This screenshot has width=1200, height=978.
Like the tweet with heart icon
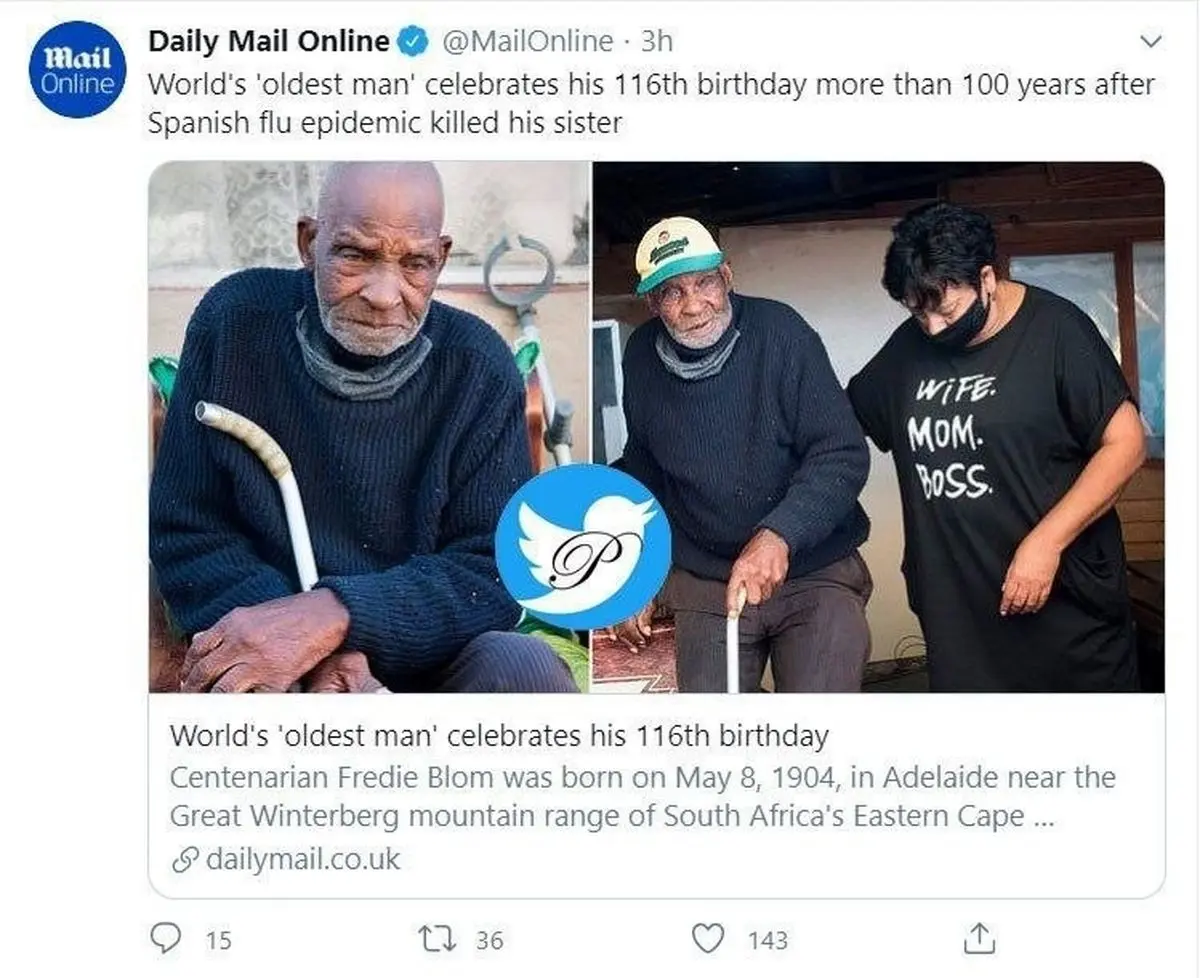click(x=708, y=939)
